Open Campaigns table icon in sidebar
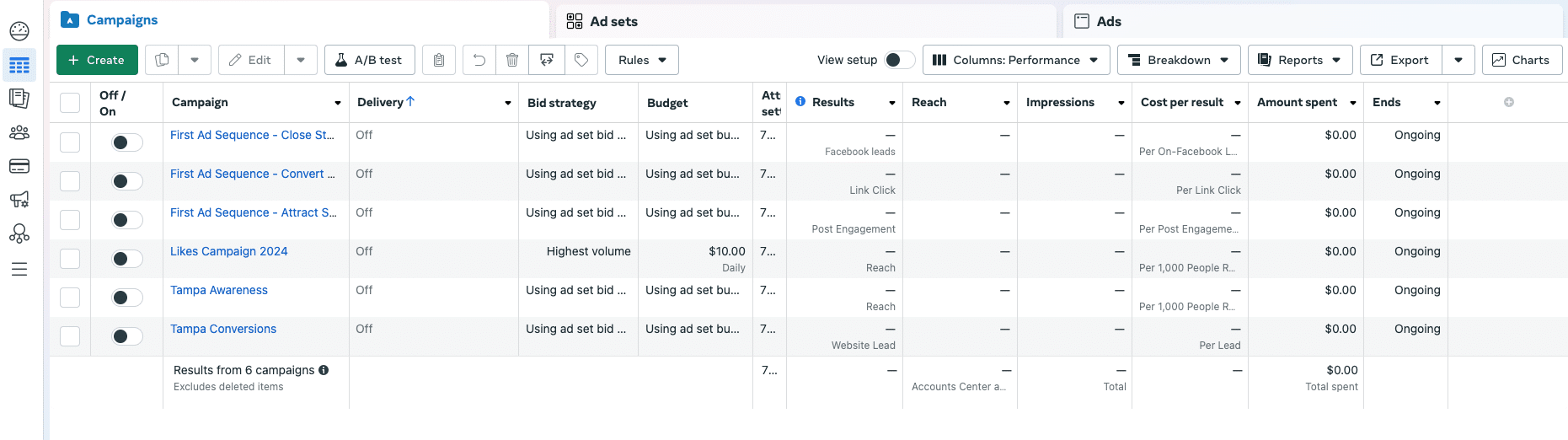Viewport: 1568px width, 440px height. pos(19,65)
